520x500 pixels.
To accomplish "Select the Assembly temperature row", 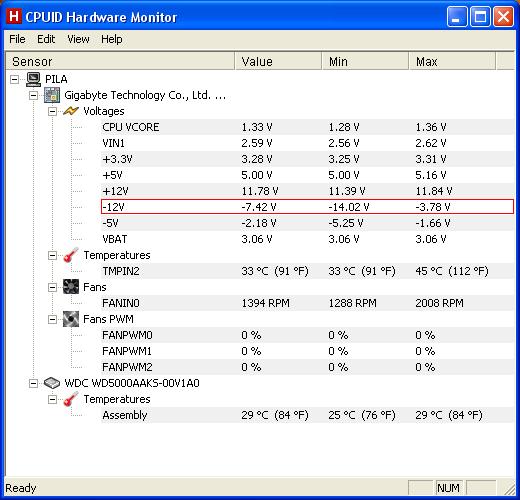I will [x=307, y=415].
